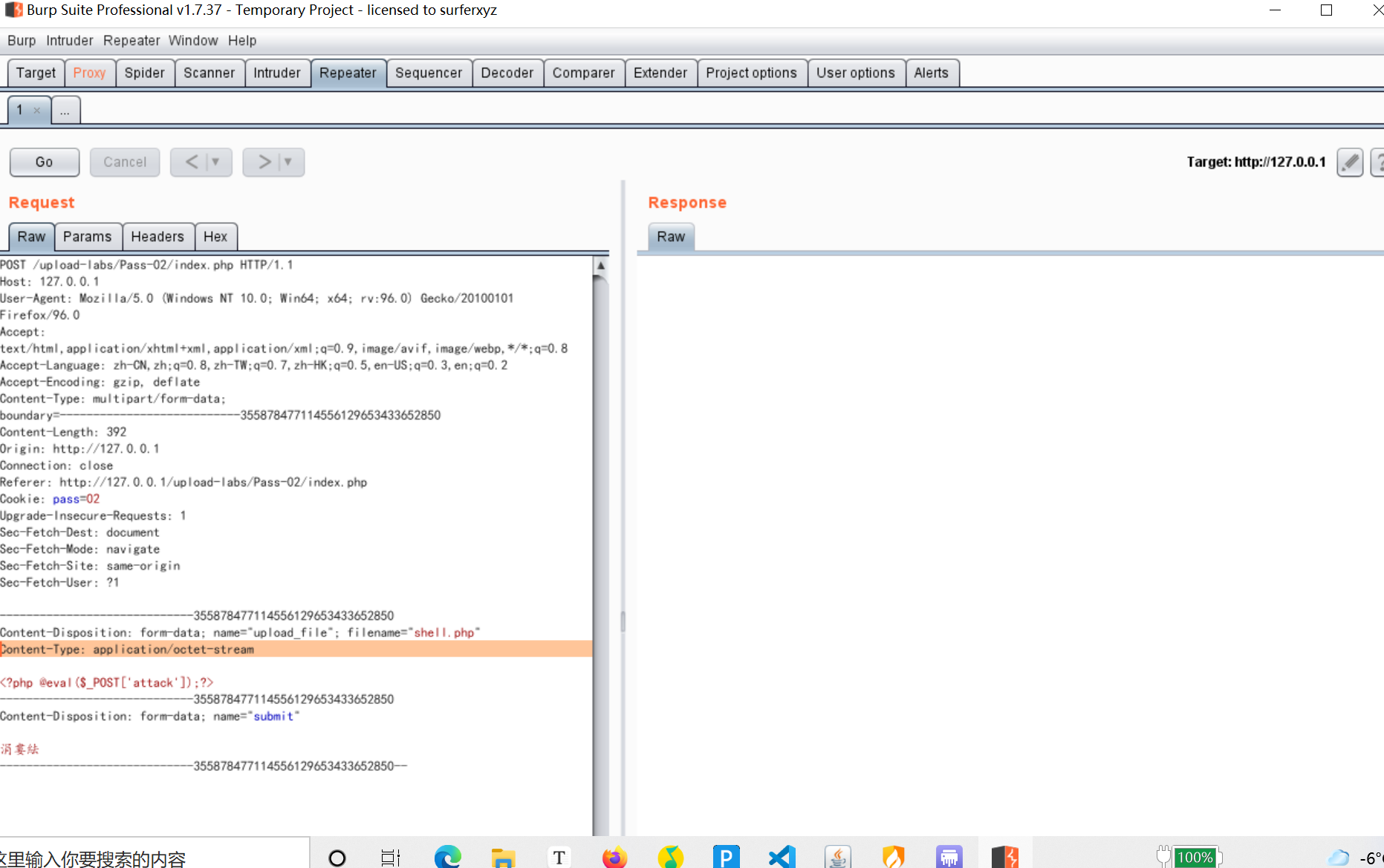Click Content-Length: 392 header line
This screenshot has height=868, width=1384.
(63, 432)
